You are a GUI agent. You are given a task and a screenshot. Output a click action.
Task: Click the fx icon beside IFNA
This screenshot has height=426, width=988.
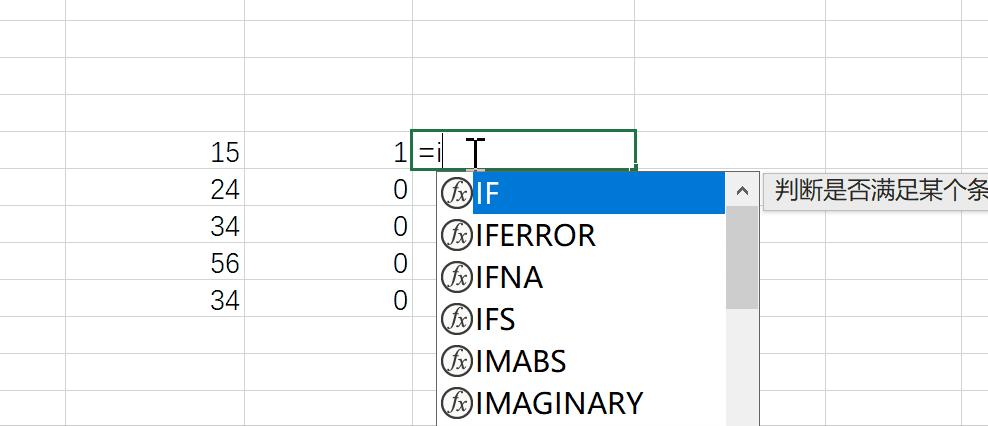[x=456, y=277]
